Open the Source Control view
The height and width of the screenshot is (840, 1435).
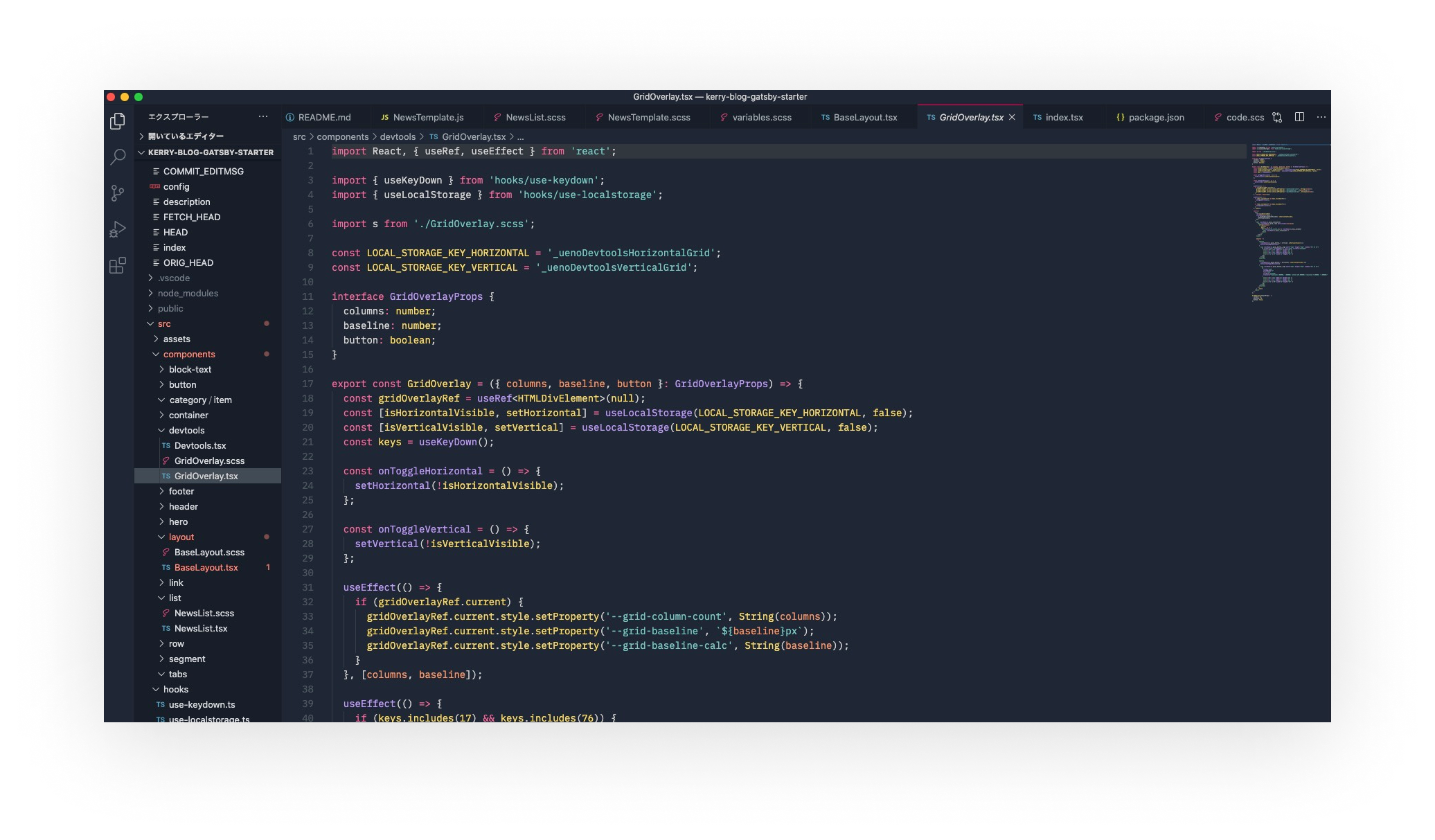(x=118, y=193)
